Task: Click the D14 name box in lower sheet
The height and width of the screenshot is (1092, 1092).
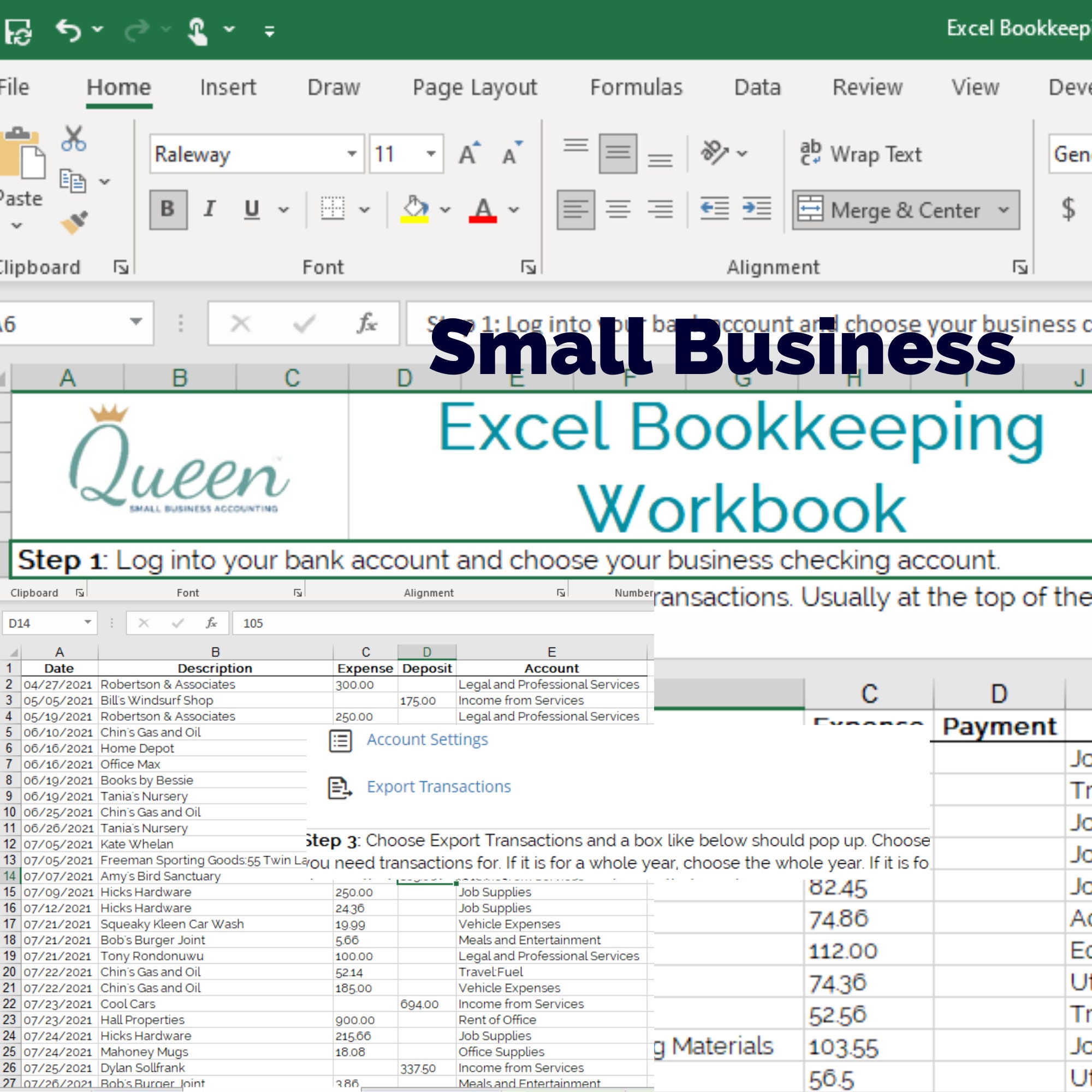Action: (x=49, y=623)
